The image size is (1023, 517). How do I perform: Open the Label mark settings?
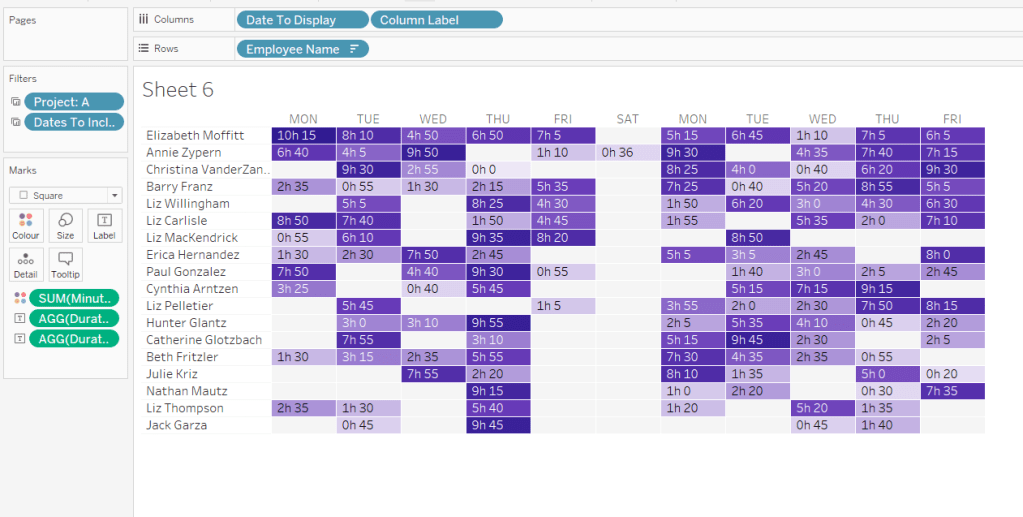[x=104, y=225]
